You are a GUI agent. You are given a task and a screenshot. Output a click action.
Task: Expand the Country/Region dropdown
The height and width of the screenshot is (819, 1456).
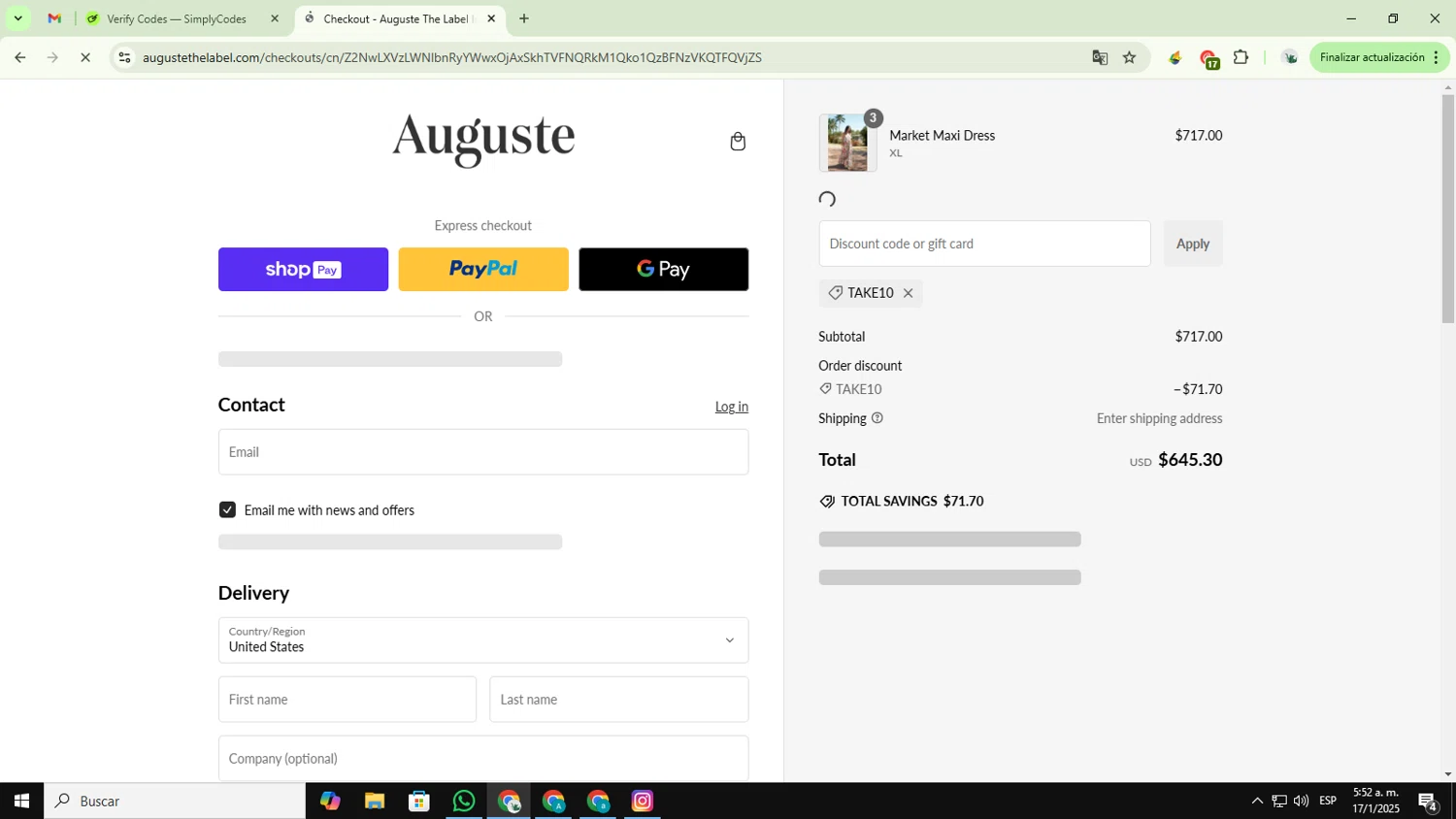tap(483, 640)
